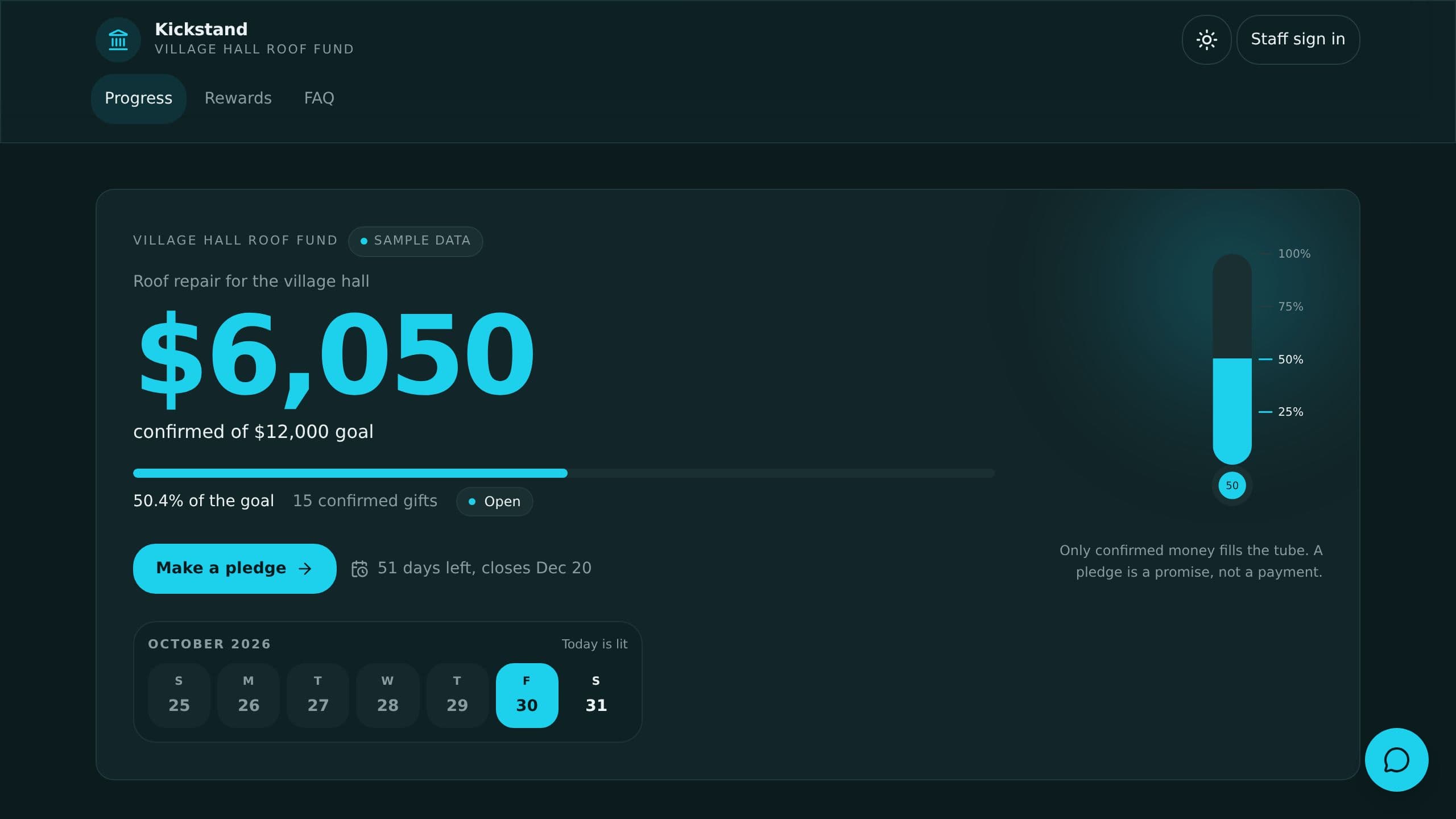Click the horizontal goal progress bar

pos(564,473)
